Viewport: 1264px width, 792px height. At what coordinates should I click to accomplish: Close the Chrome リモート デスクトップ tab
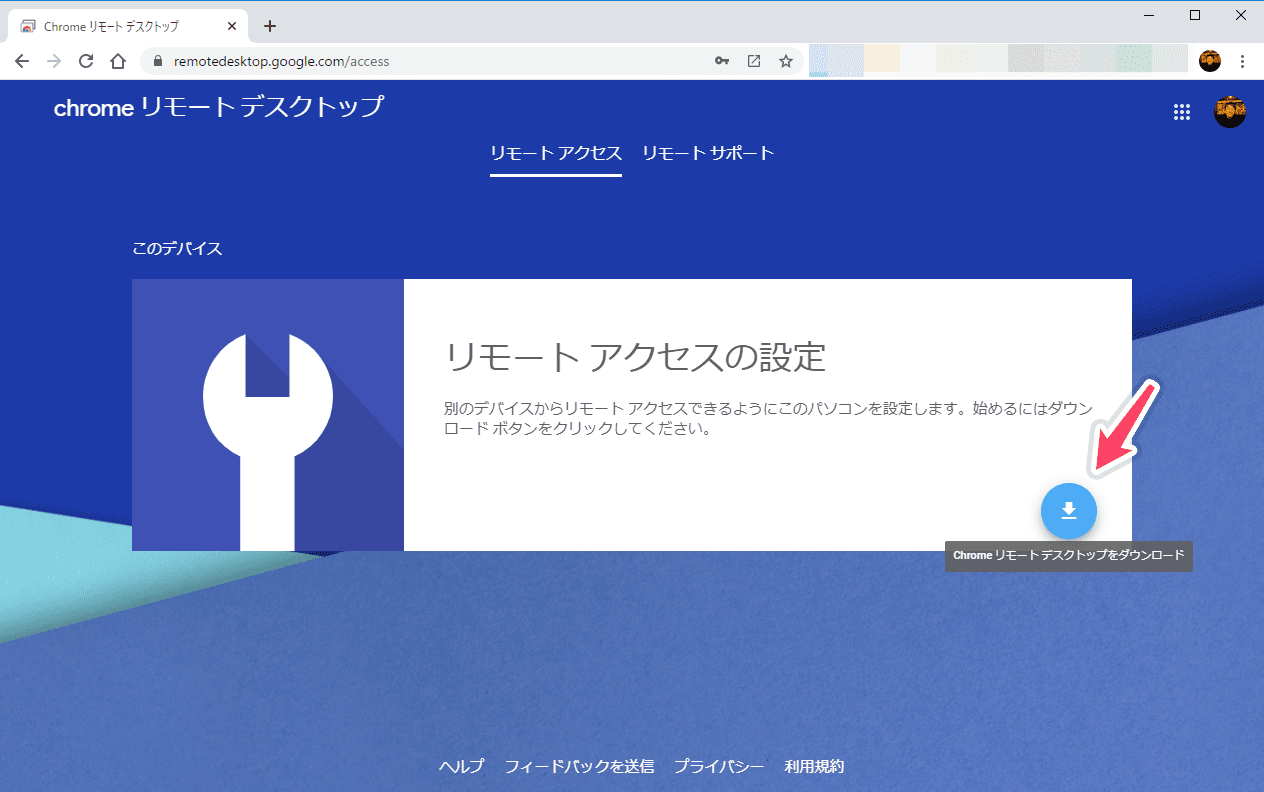click(x=232, y=26)
